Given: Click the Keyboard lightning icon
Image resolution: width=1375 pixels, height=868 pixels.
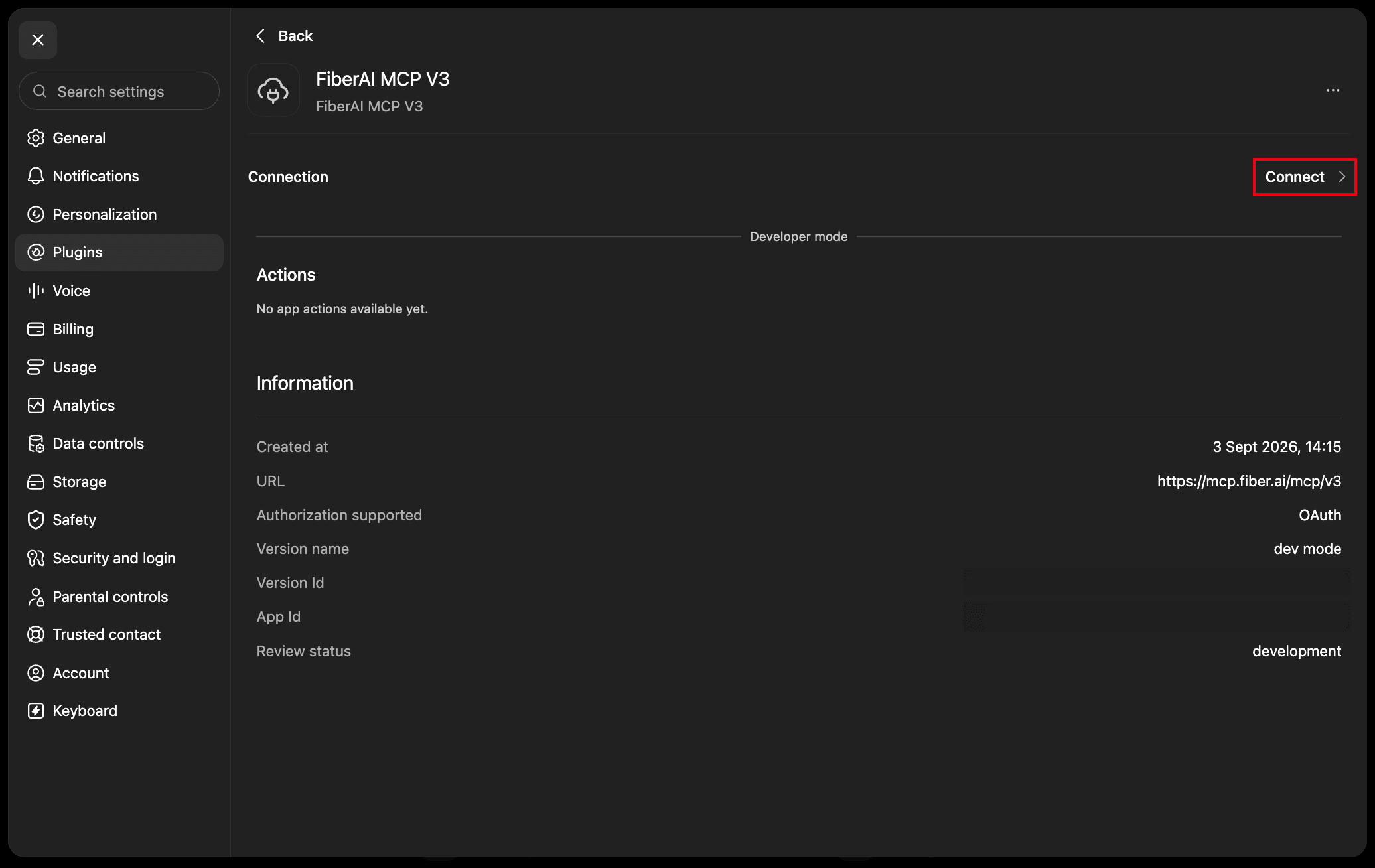Looking at the screenshot, I should (x=36, y=711).
